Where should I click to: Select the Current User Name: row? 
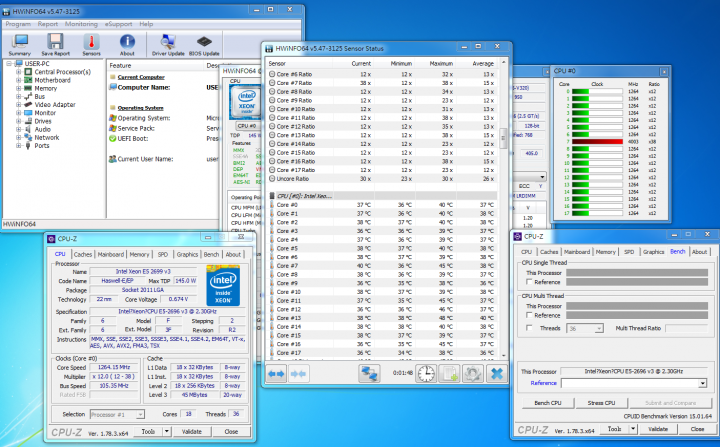[163, 159]
